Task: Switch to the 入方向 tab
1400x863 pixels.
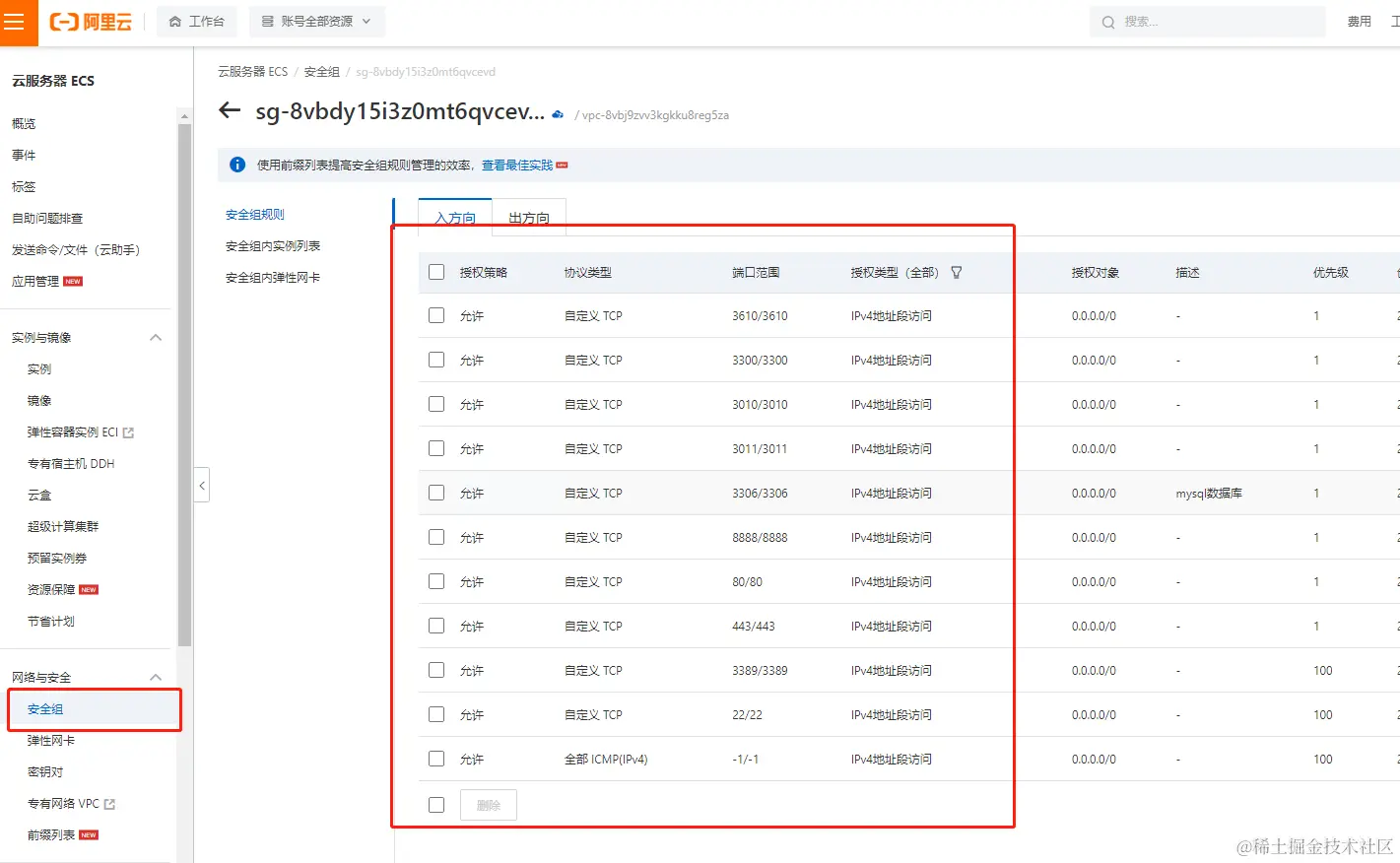Action: click(455, 218)
